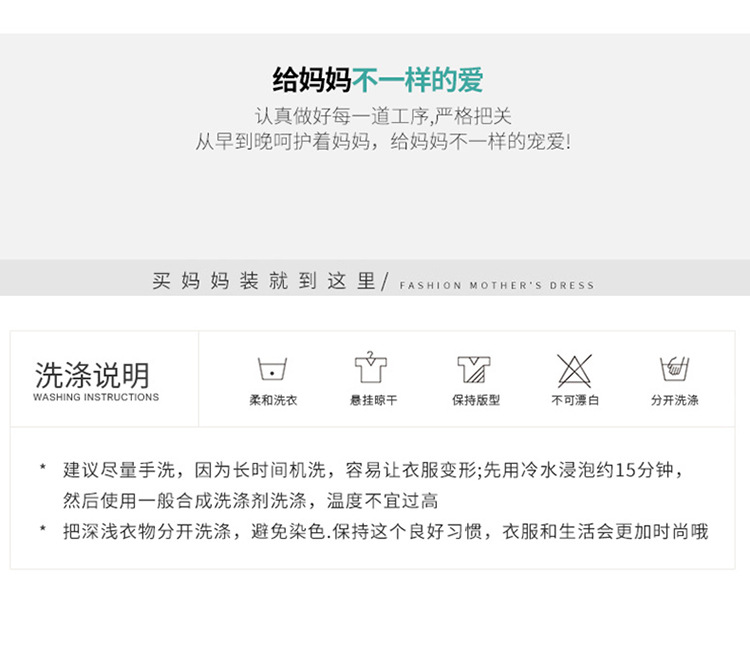Click the WASHING INSTRUCTIONS subtitle
Image resolution: width=750 pixels, height=665 pixels.
96,397
